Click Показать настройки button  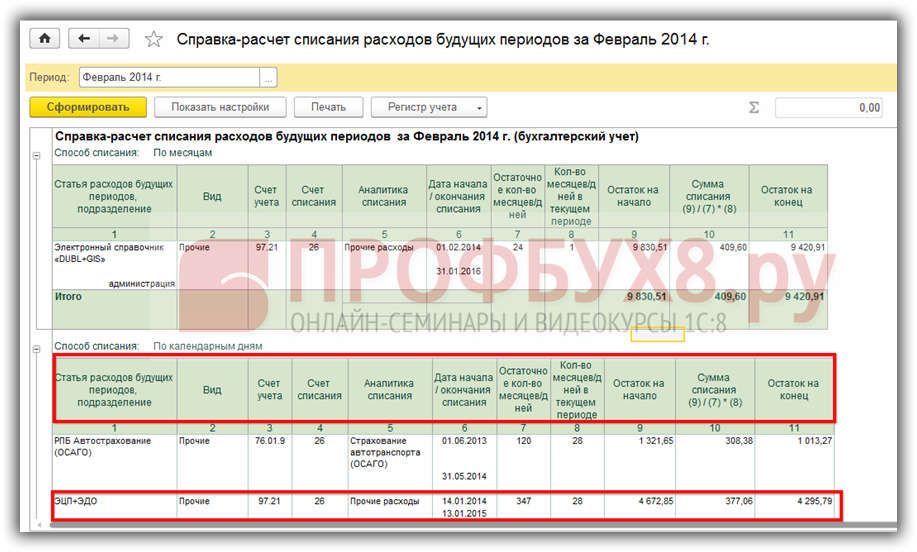click(x=220, y=107)
